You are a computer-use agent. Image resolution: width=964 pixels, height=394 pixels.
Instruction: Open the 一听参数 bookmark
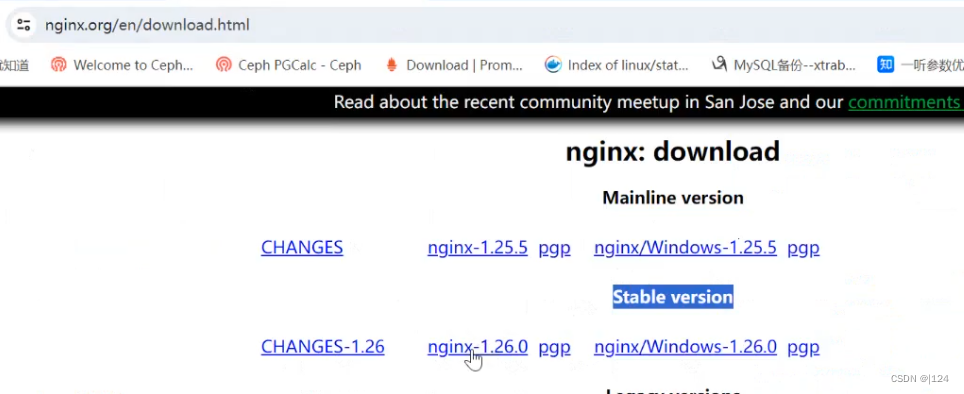click(x=920, y=65)
